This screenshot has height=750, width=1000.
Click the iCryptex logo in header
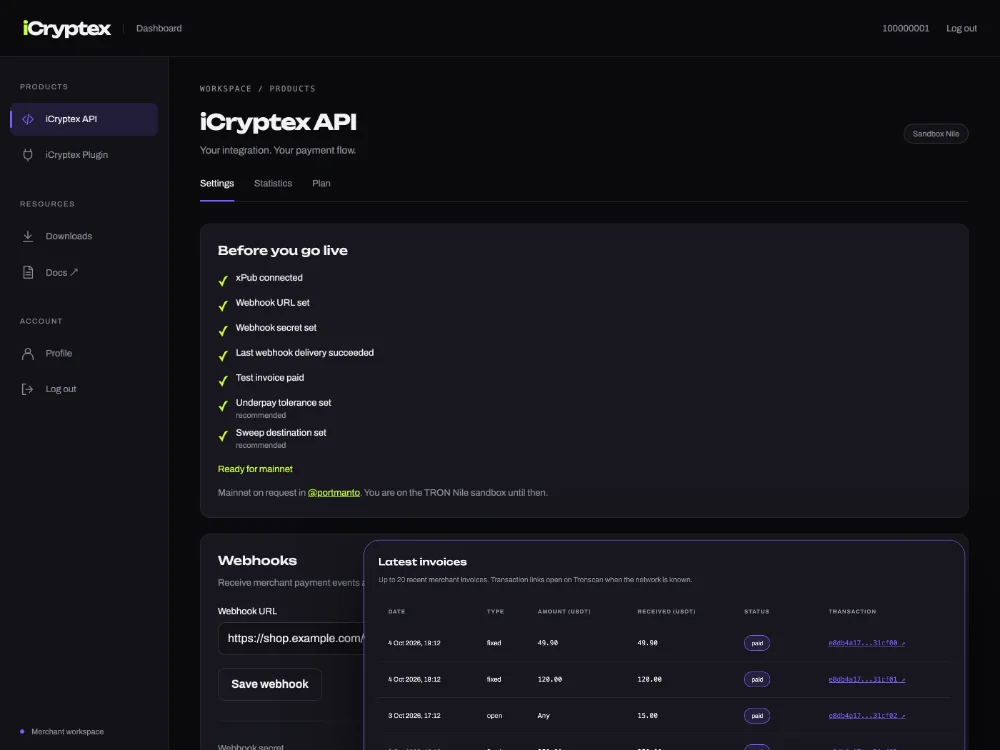click(x=66, y=28)
